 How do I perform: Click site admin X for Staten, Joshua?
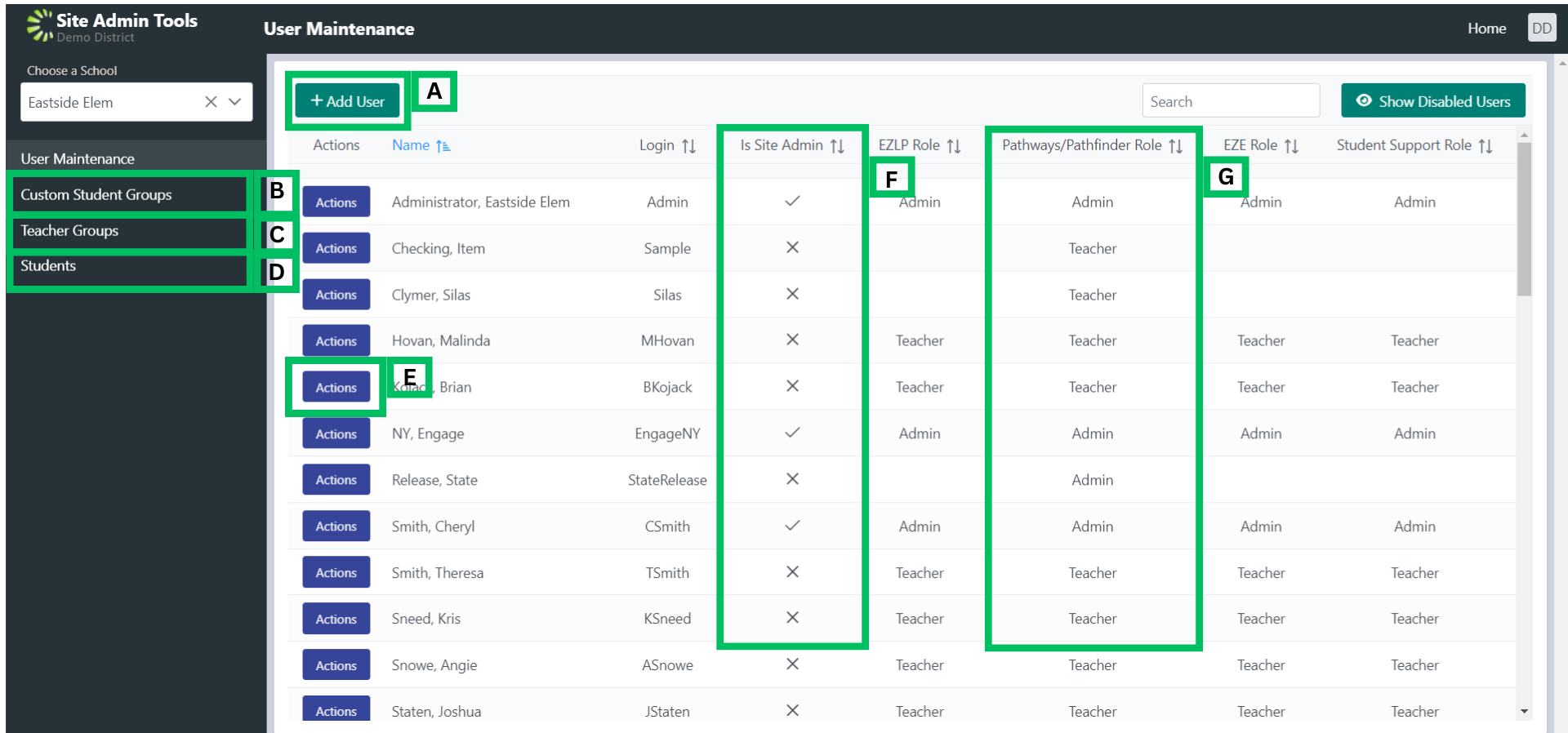792,711
